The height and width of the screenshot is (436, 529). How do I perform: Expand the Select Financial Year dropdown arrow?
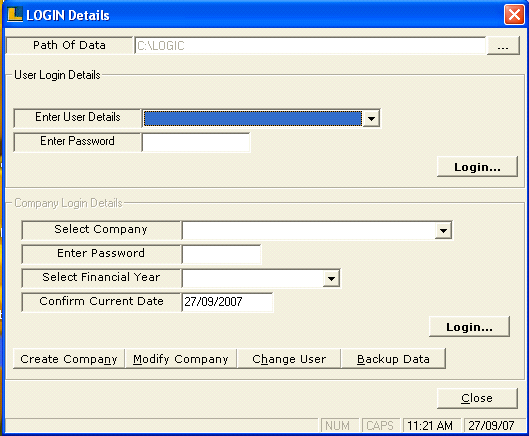pyautogui.click(x=331, y=279)
